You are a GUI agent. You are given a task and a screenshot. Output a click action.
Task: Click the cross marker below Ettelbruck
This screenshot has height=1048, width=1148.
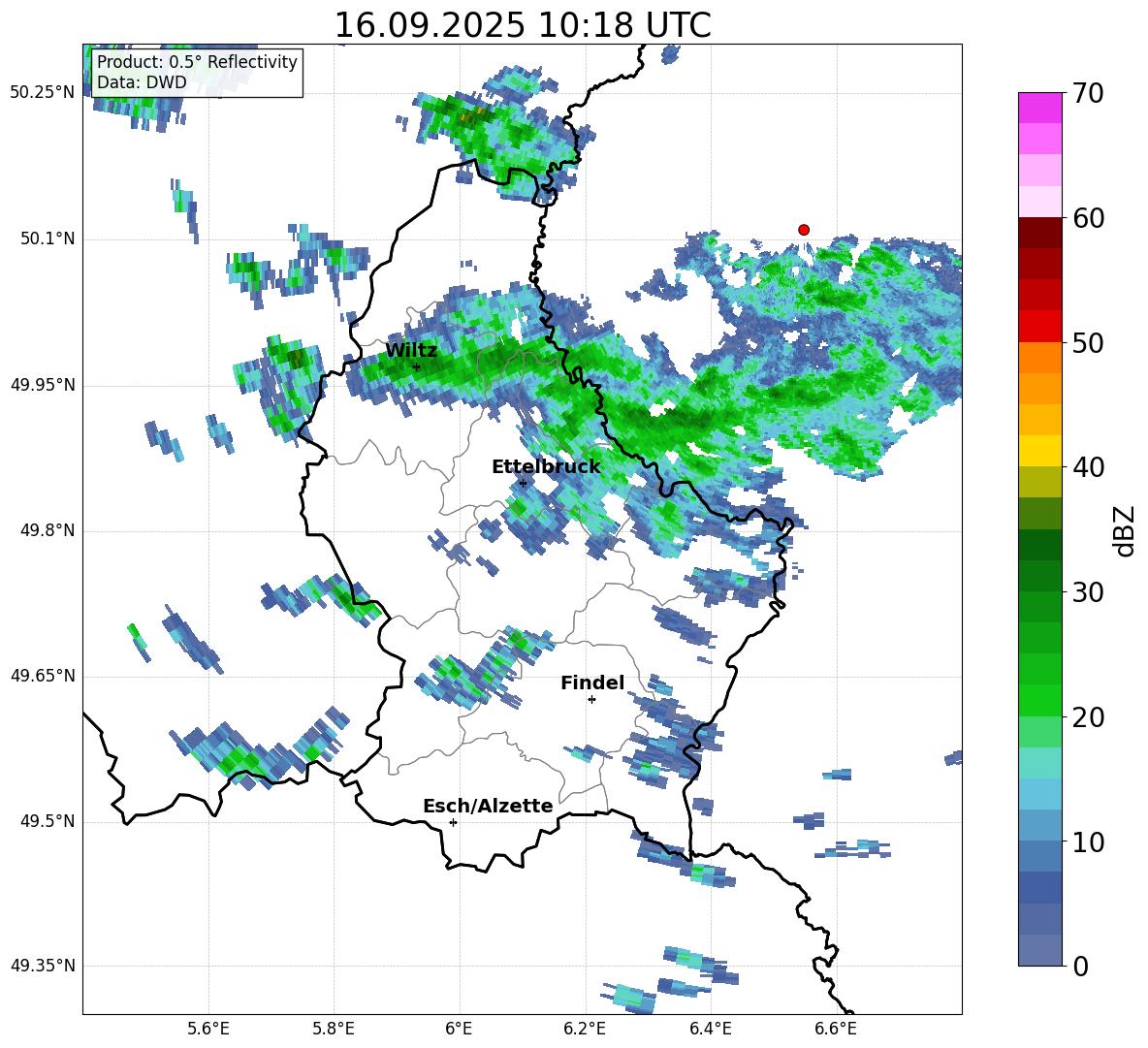(523, 483)
